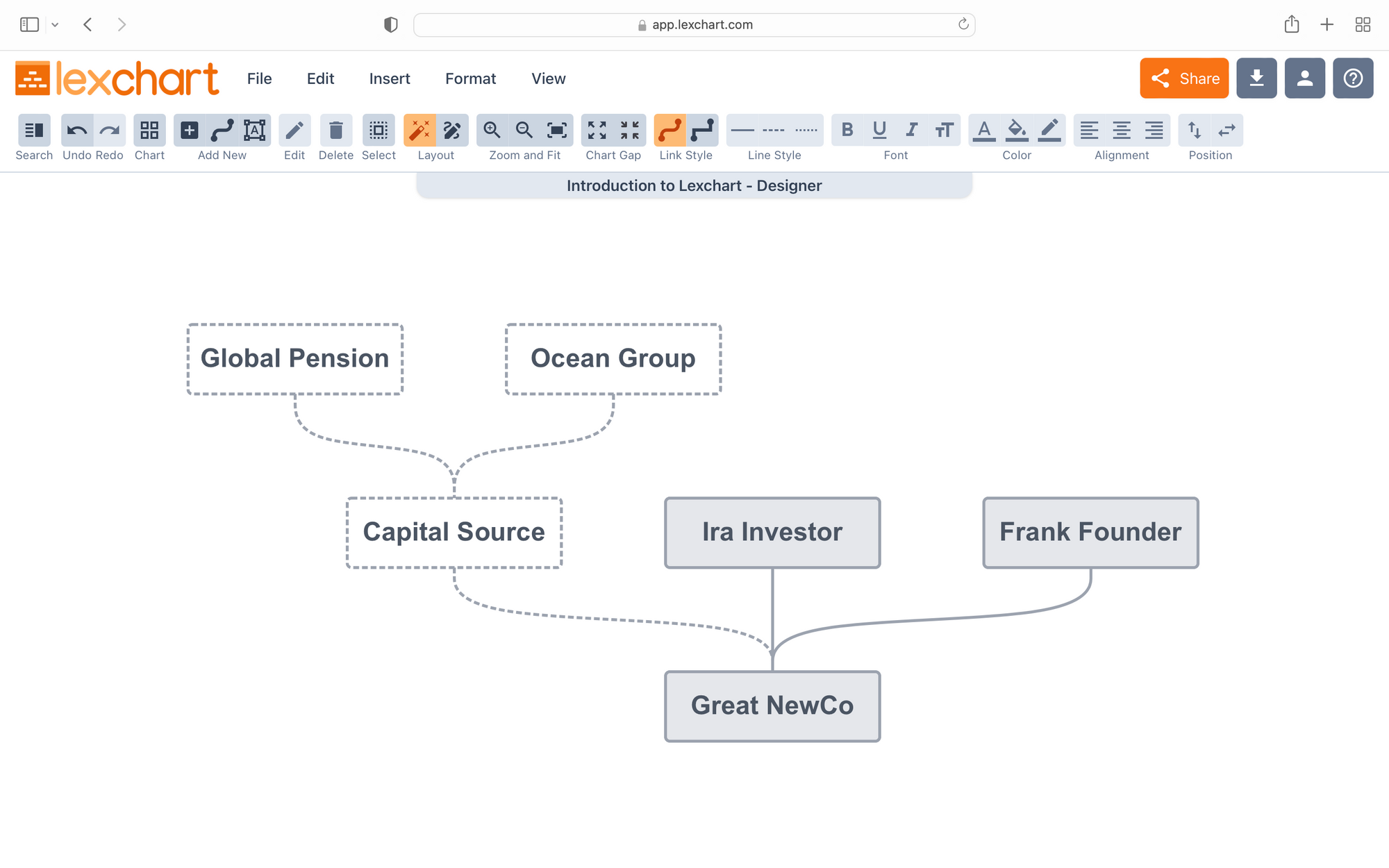1389x868 pixels.
Task: Click the Share button
Action: (1184, 78)
